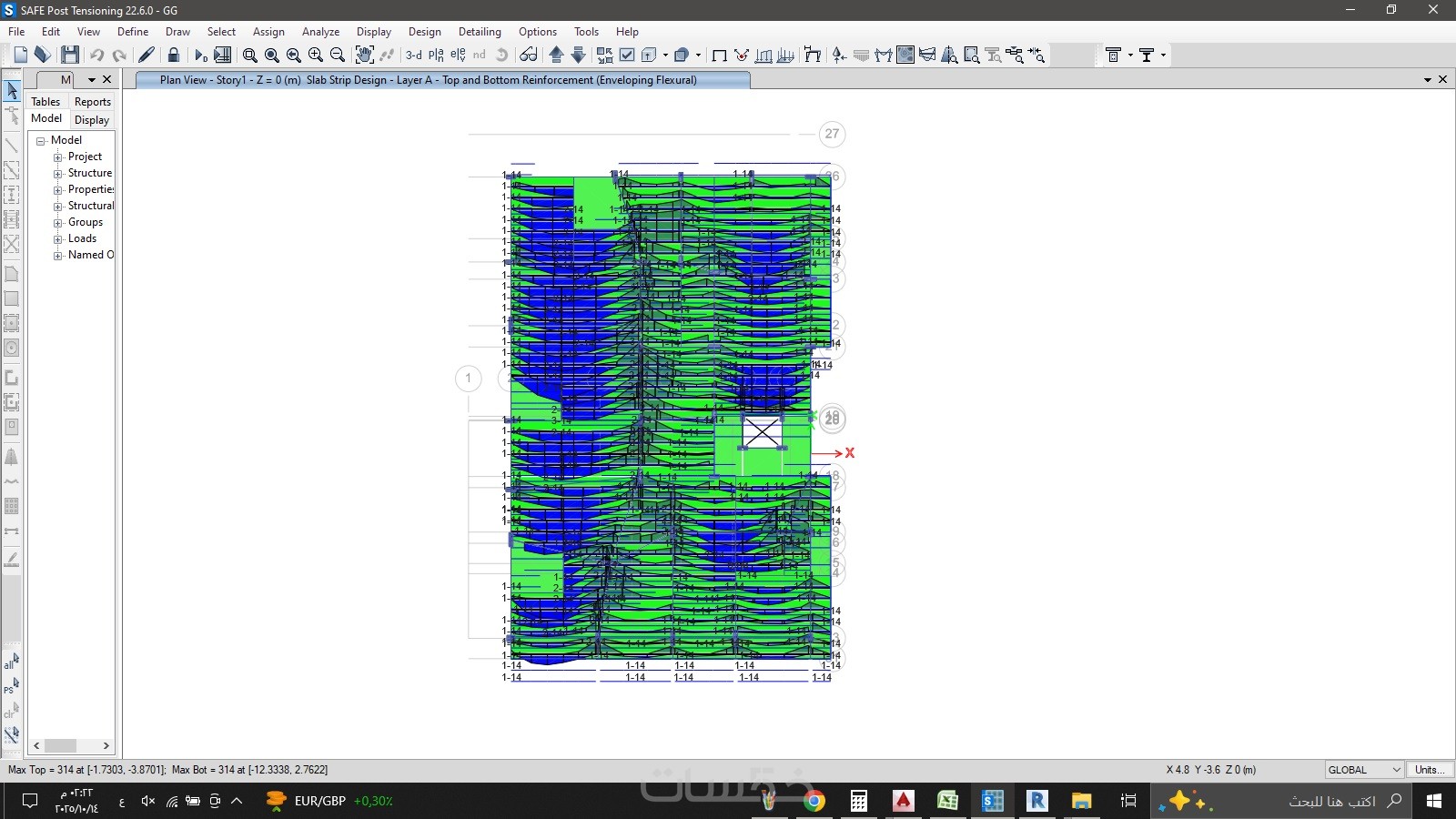Click the Lock/Unlock model padlock icon
The width and height of the screenshot is (1456, 819).
point(174,56)
